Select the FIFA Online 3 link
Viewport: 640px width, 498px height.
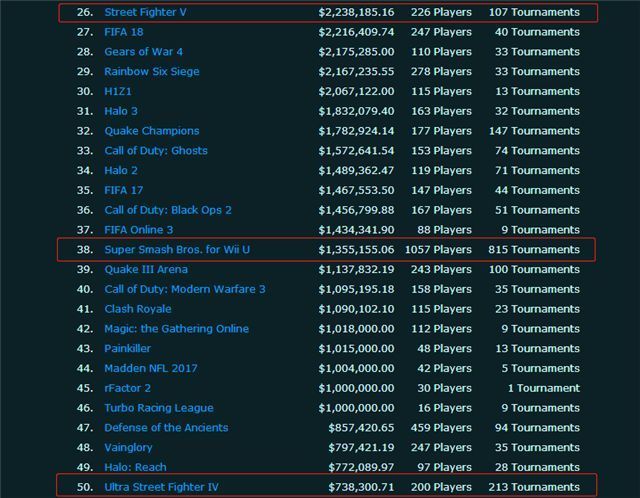139,230
